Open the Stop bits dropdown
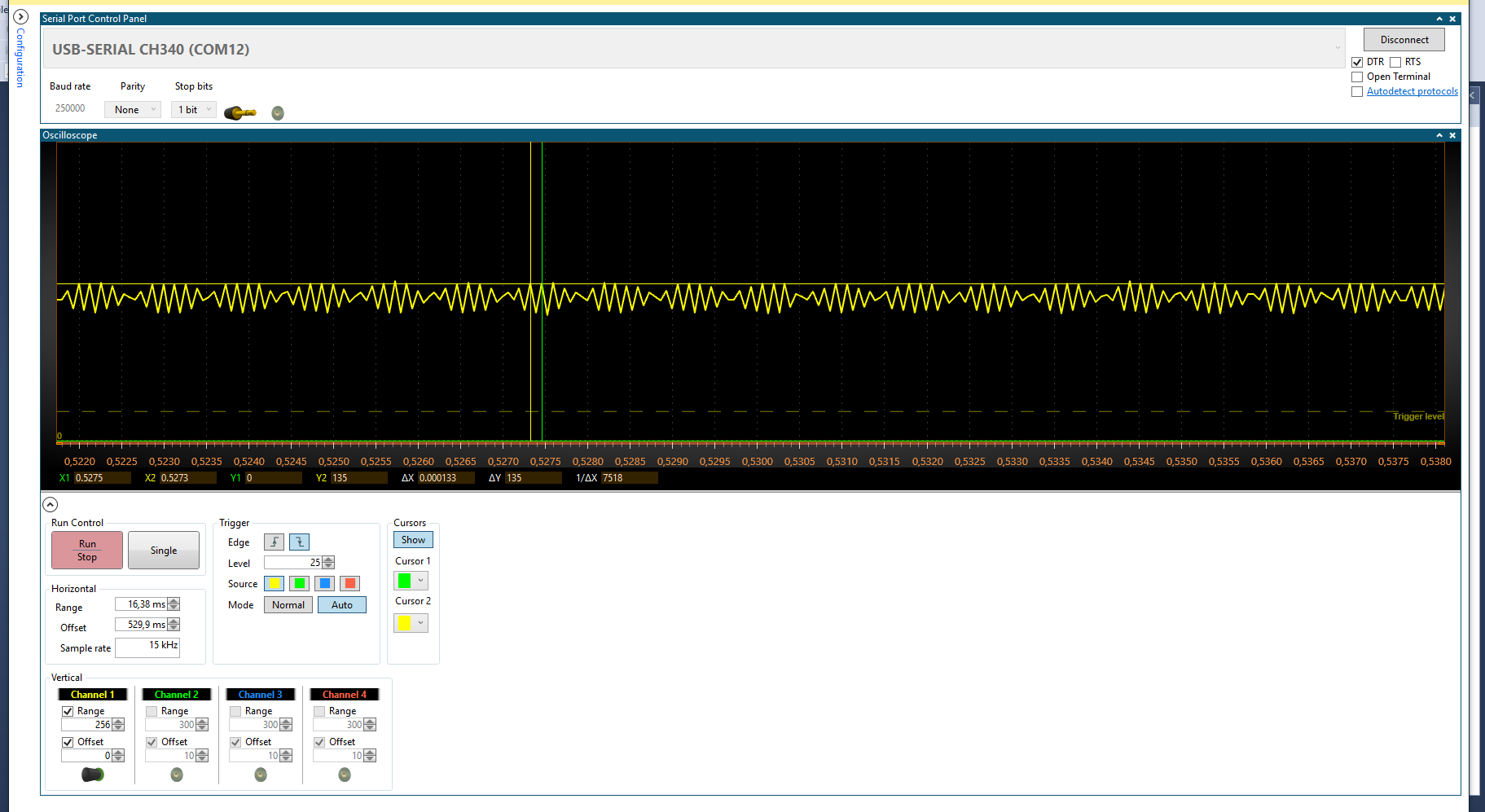 pyautogui.click(x=194, y=110)
